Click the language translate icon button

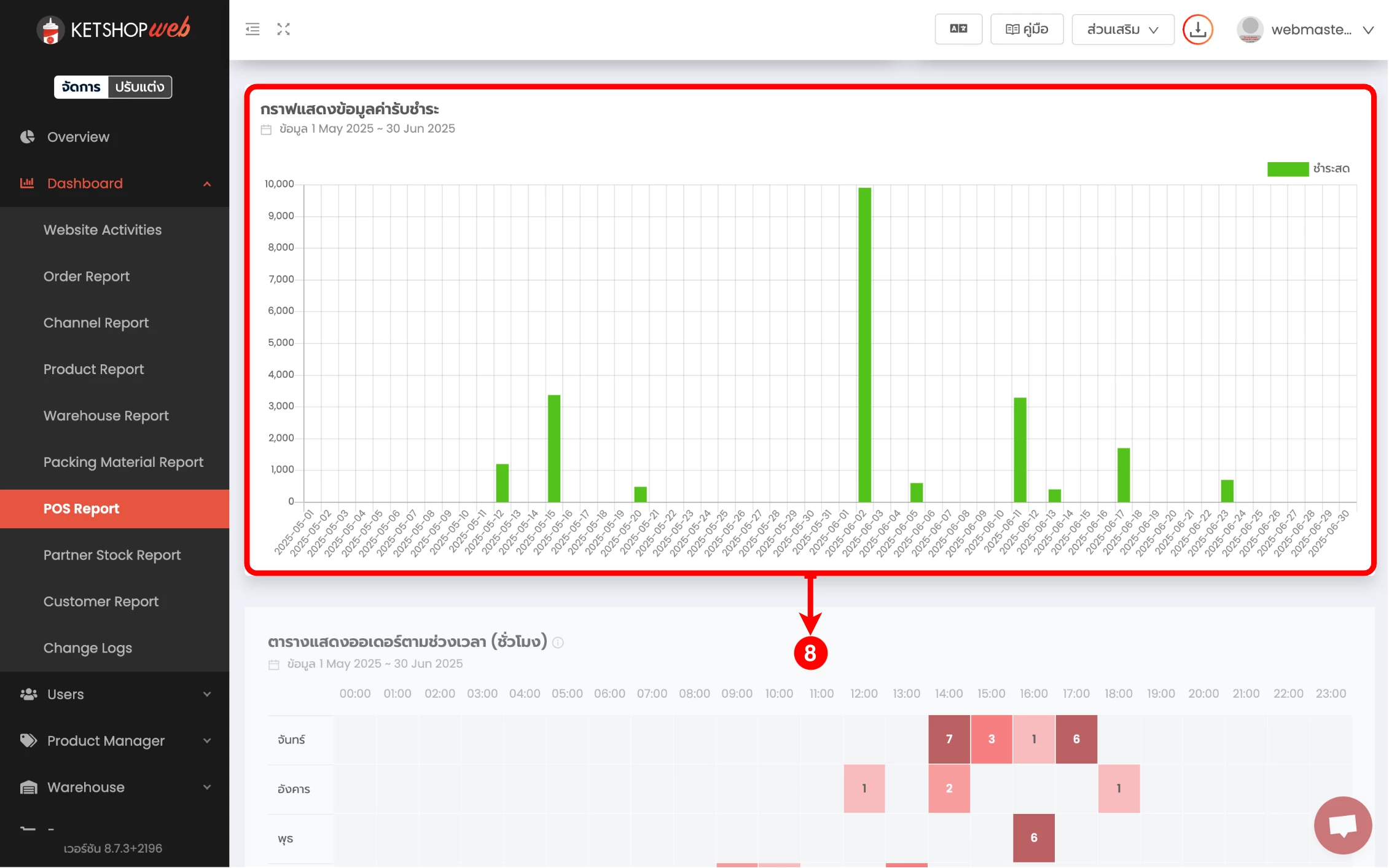click(958, 29)
